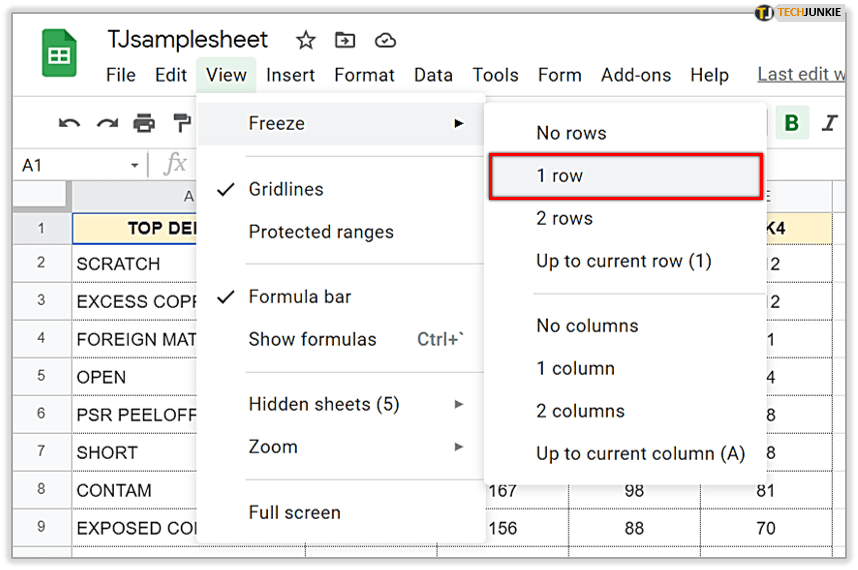
Task: Toggle Gridlines visibility option
Action: coord(286,189)
